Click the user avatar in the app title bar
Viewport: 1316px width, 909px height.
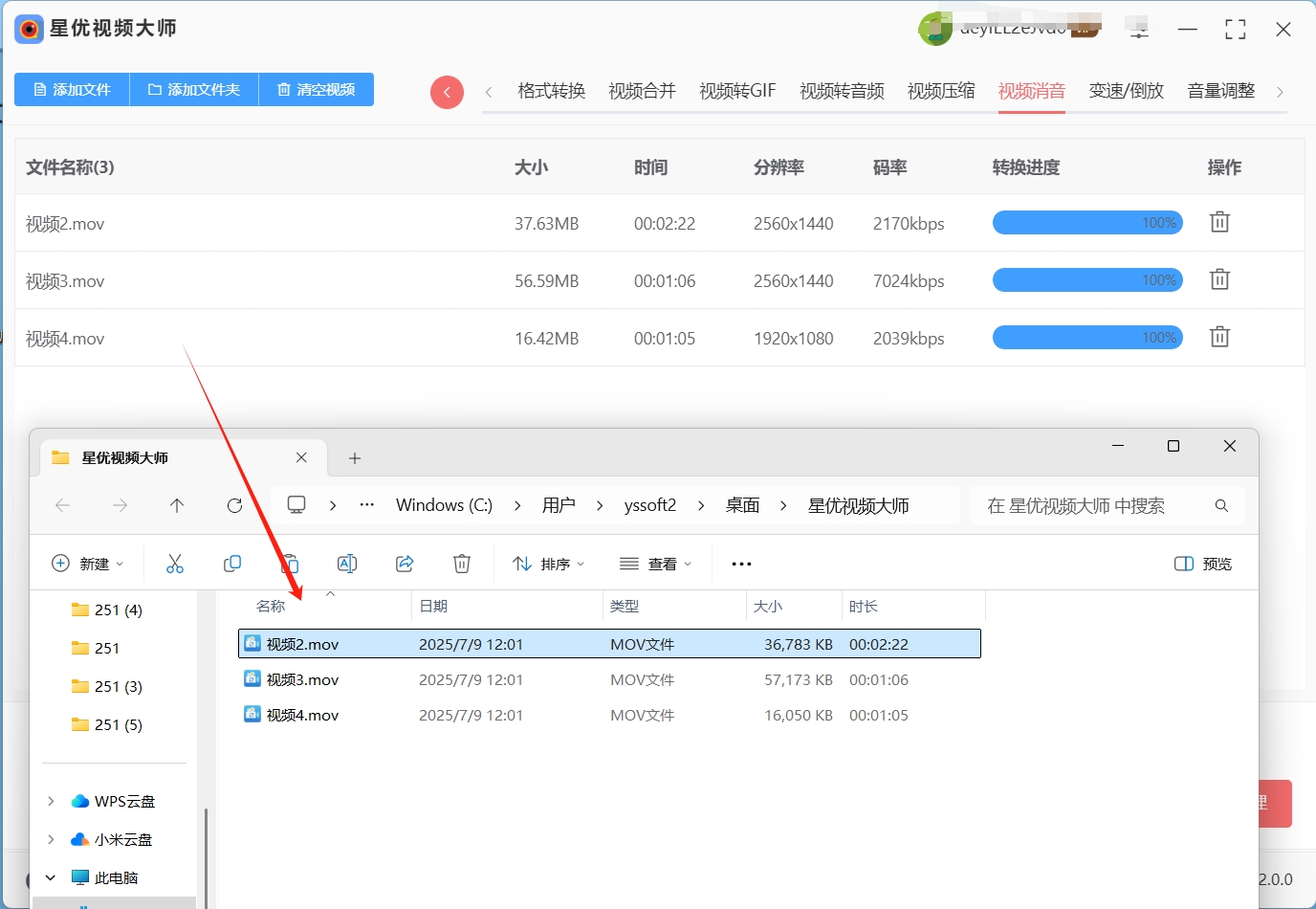(934, 30)
